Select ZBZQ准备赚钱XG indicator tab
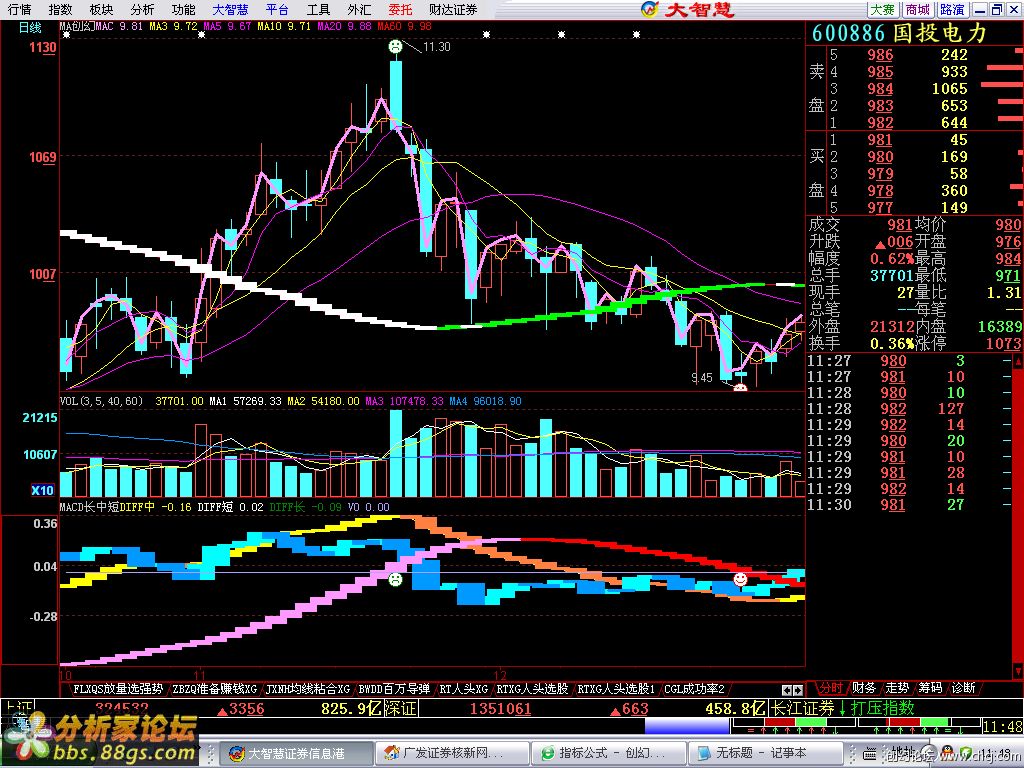1024x768 pixels. 215,688
